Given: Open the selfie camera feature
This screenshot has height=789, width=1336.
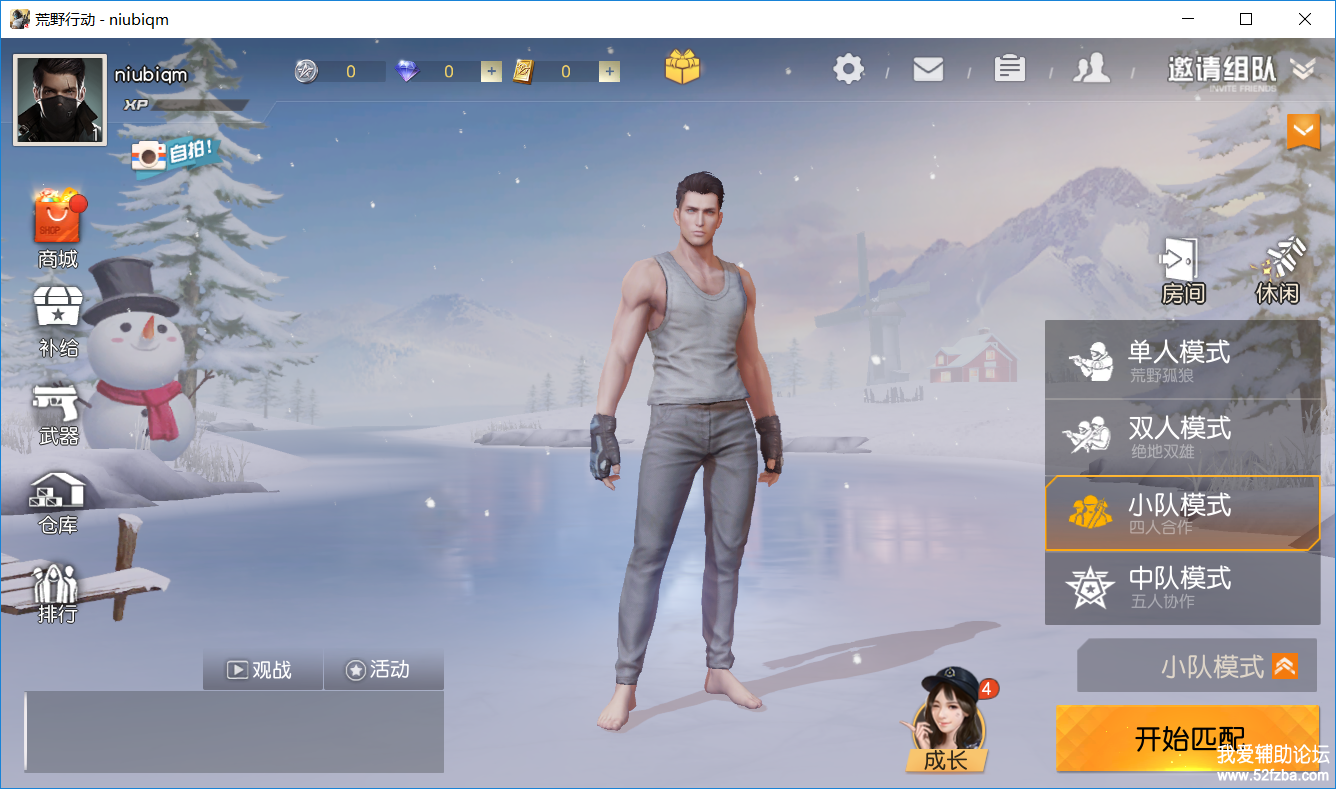Looking at the screenshot, I should pyautogui.click(x=174, y=155).
